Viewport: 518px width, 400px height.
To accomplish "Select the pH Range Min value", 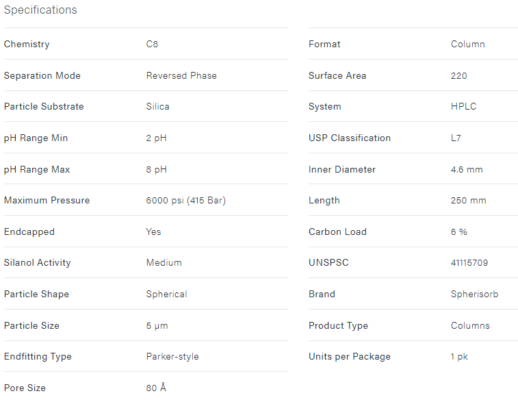I will [x=156, y=138].
